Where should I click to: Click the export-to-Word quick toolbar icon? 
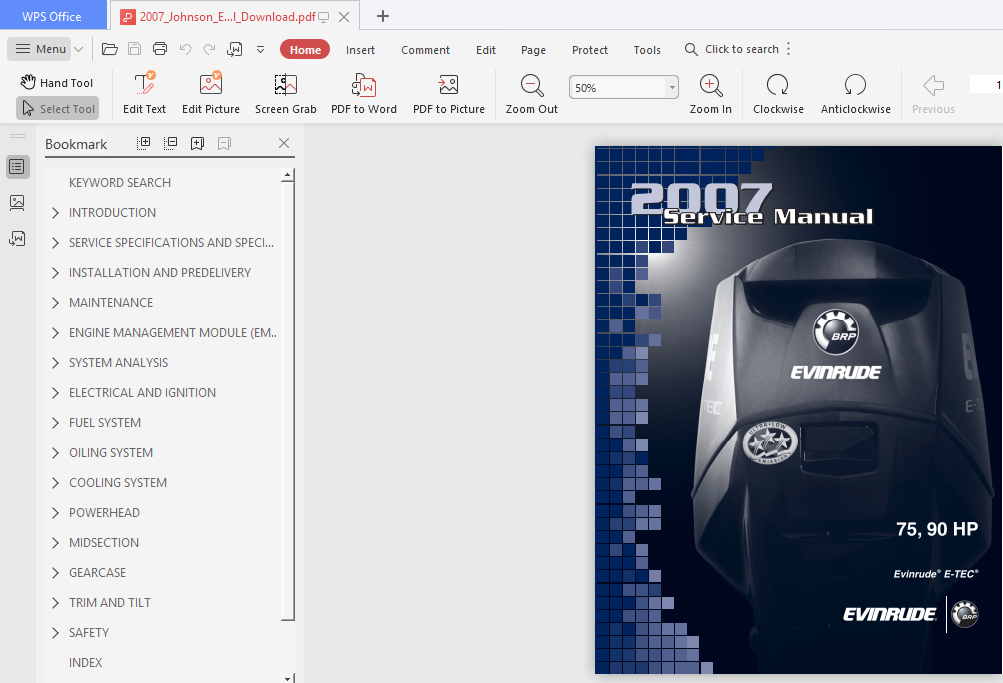pos(235,49)
